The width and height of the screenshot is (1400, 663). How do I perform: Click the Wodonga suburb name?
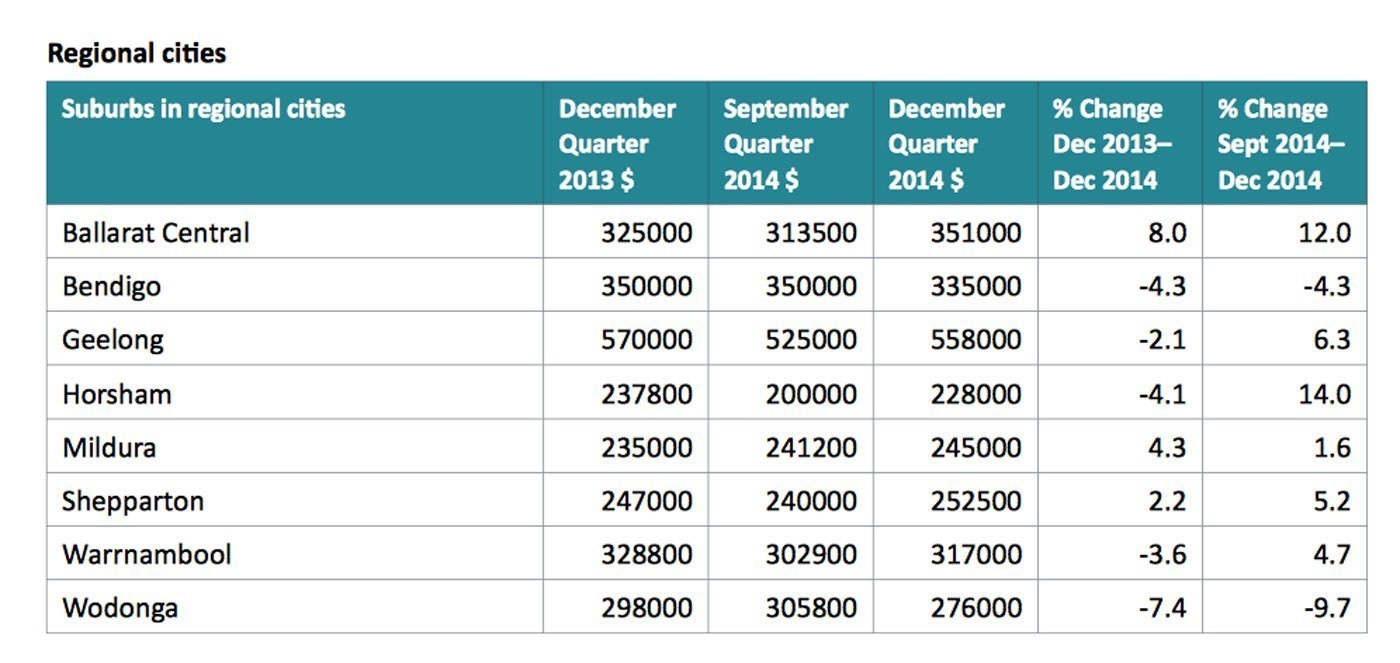point(119,607)
